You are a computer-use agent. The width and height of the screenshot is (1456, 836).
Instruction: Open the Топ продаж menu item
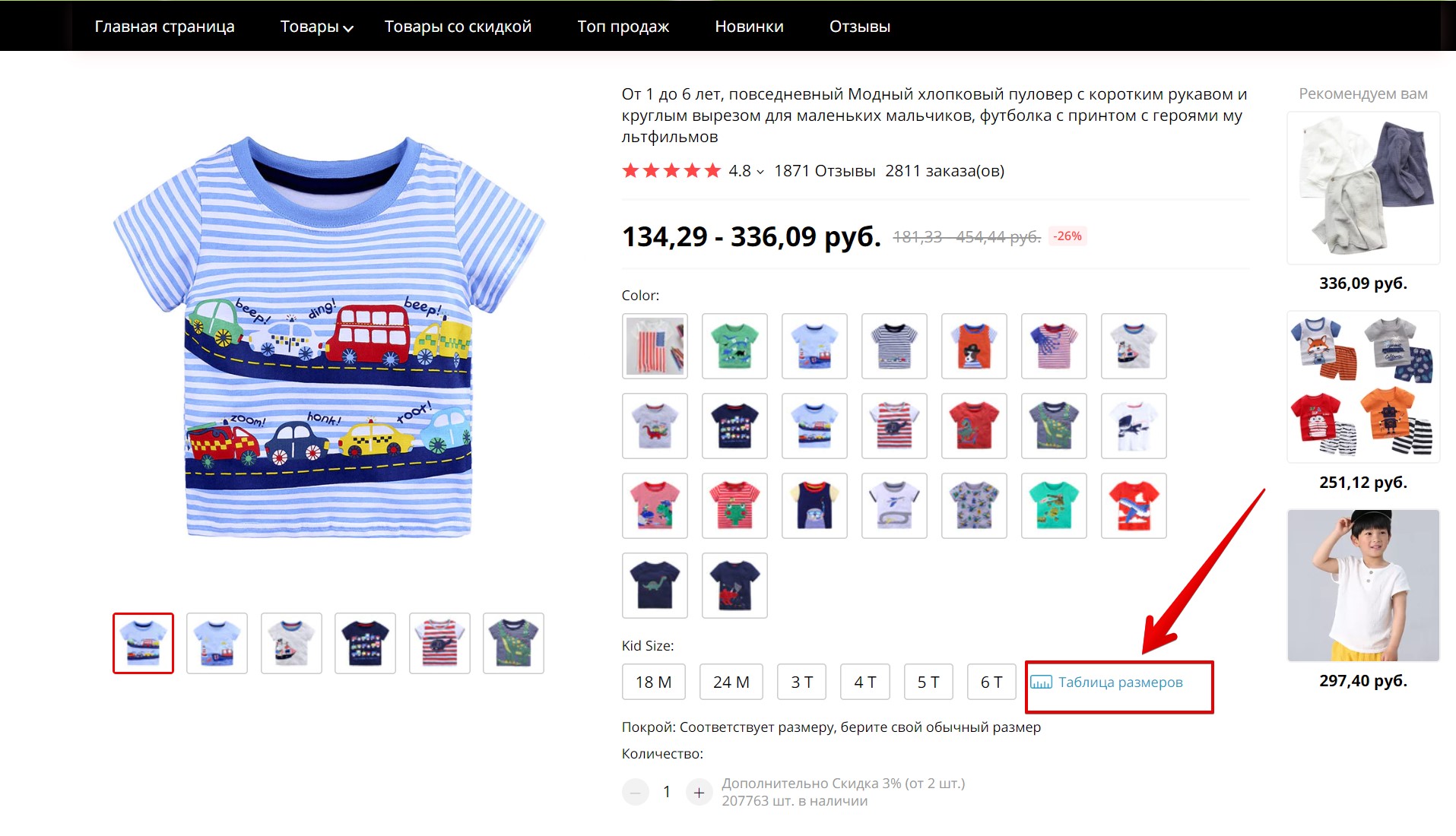pos(623,27)
